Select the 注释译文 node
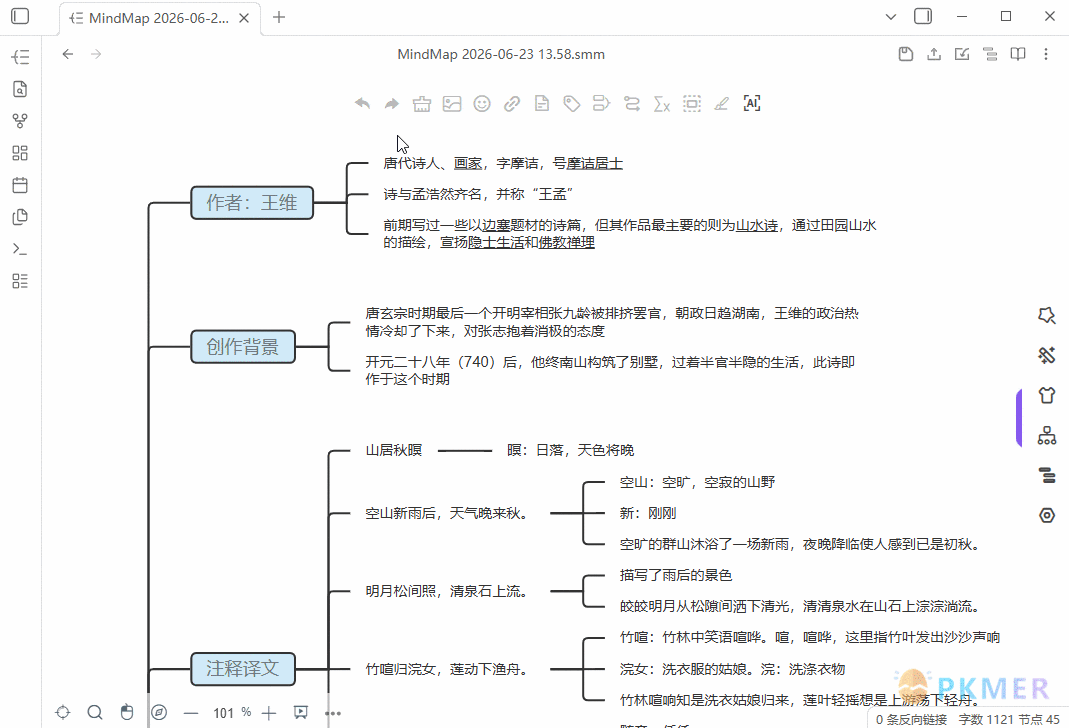This screenshot has width=1069, height=728. click(x=243, y=669)
